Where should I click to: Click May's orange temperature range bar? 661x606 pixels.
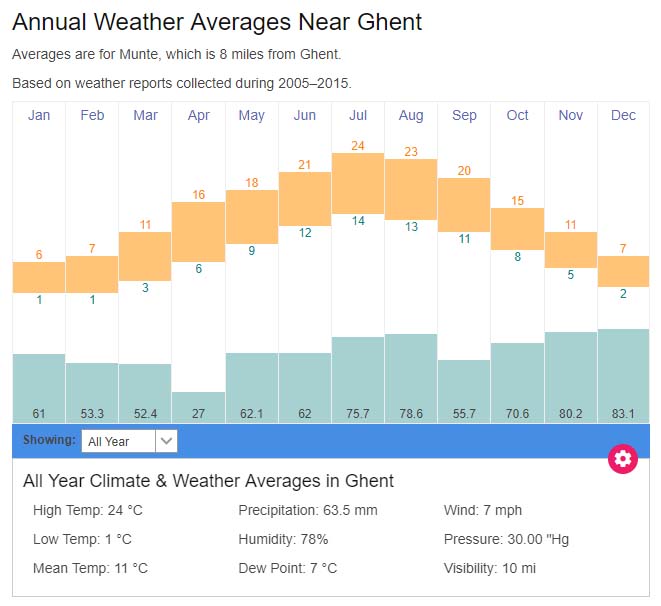252,216
